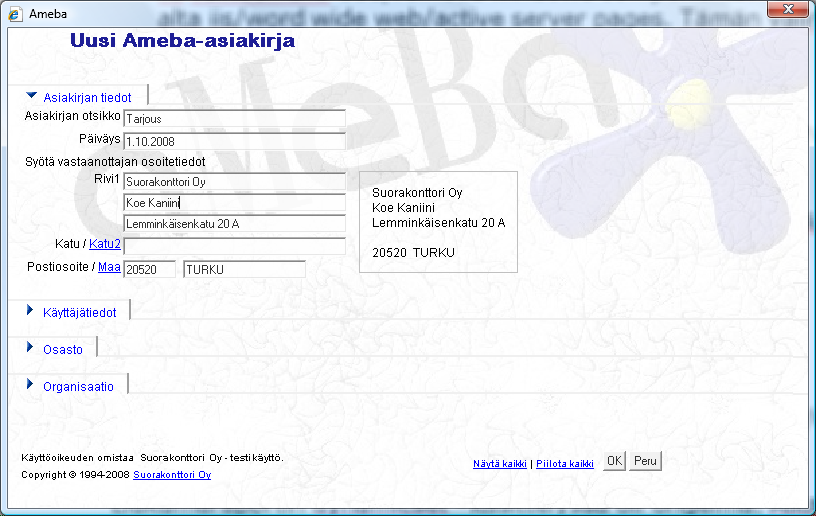The image size is (816, 516).
Task: Expand the Osasto section arrow
Action: coord(30,347)
